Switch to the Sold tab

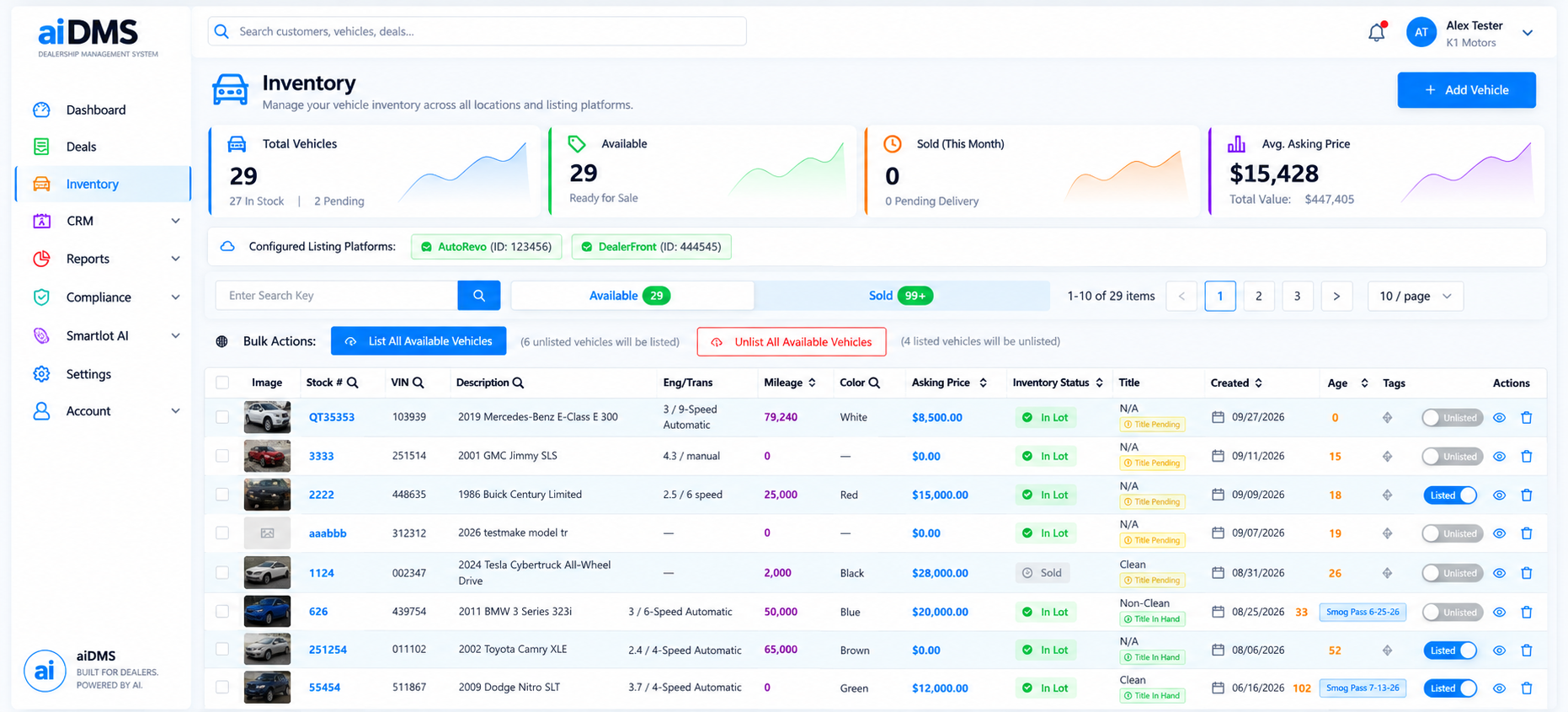click(901, 296)
